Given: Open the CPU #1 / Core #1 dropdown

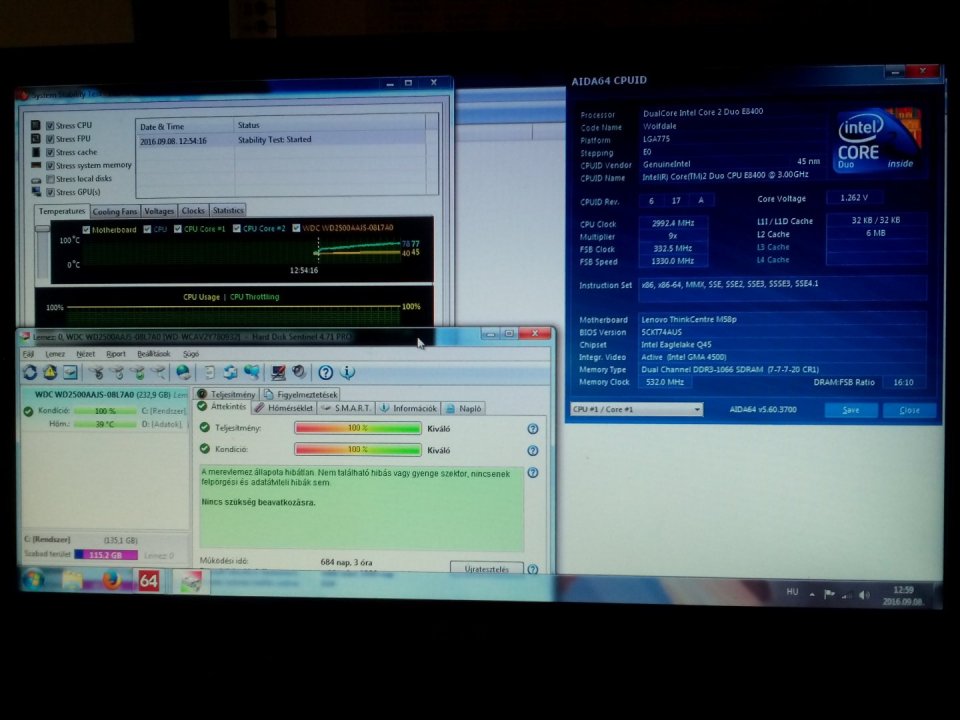Looking at the screenshot, I should coord(636,410).
